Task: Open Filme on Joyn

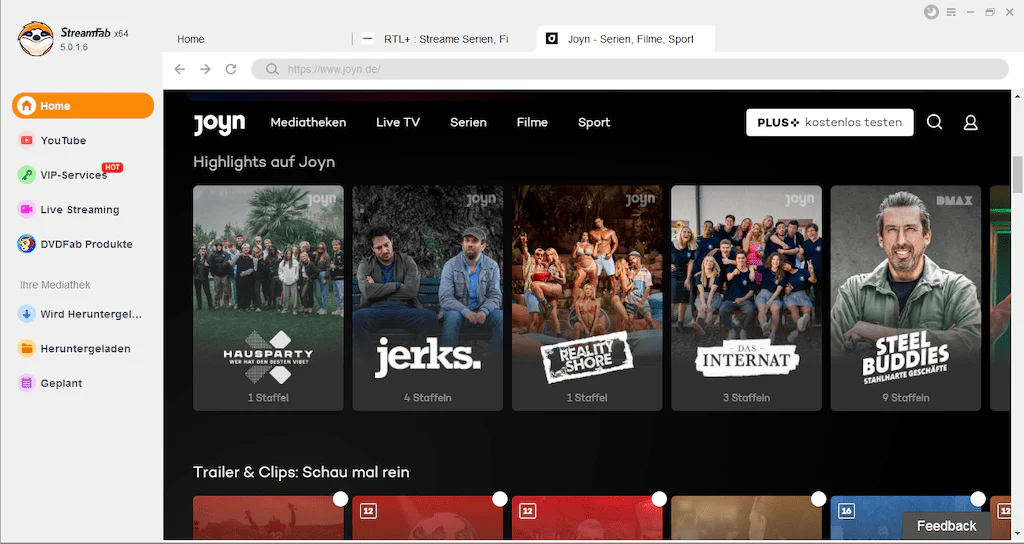Action: point(532,122)
